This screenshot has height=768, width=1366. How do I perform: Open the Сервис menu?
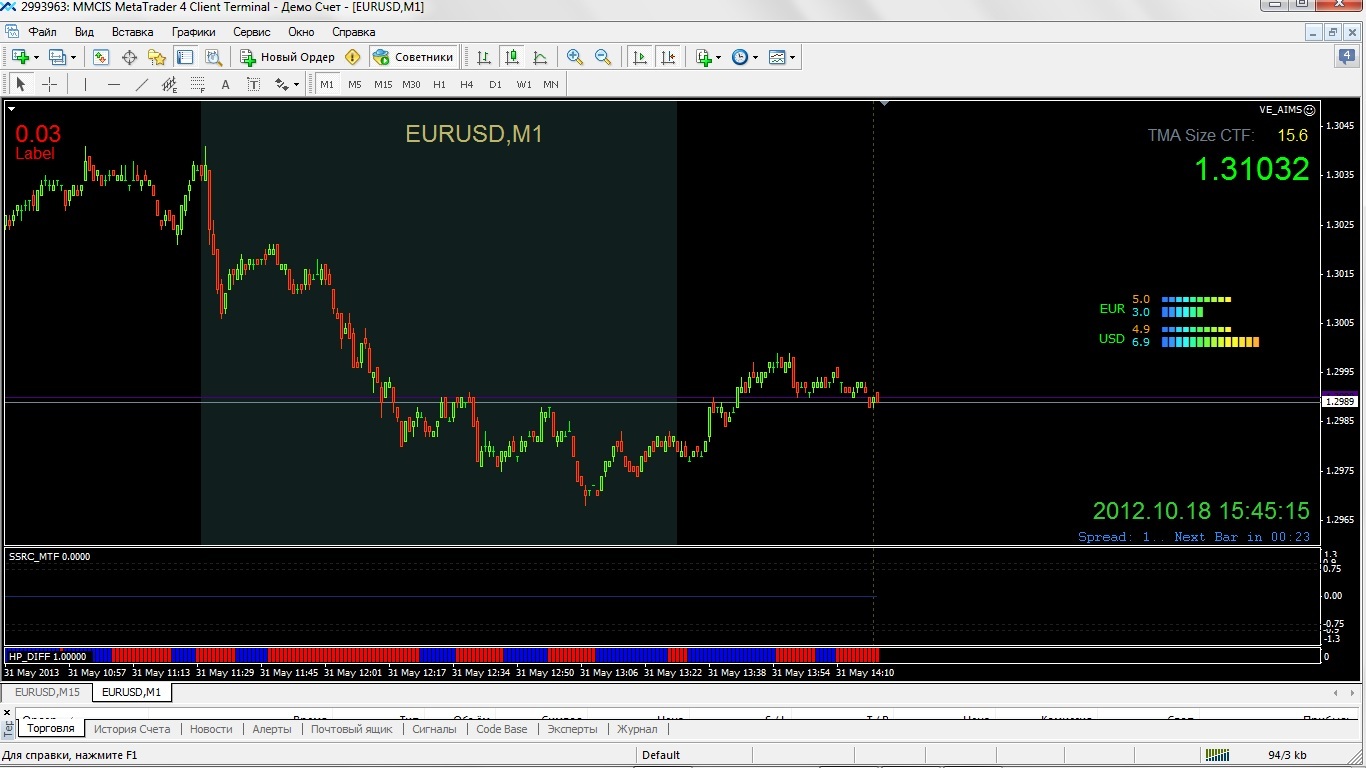tap(252, 32)
